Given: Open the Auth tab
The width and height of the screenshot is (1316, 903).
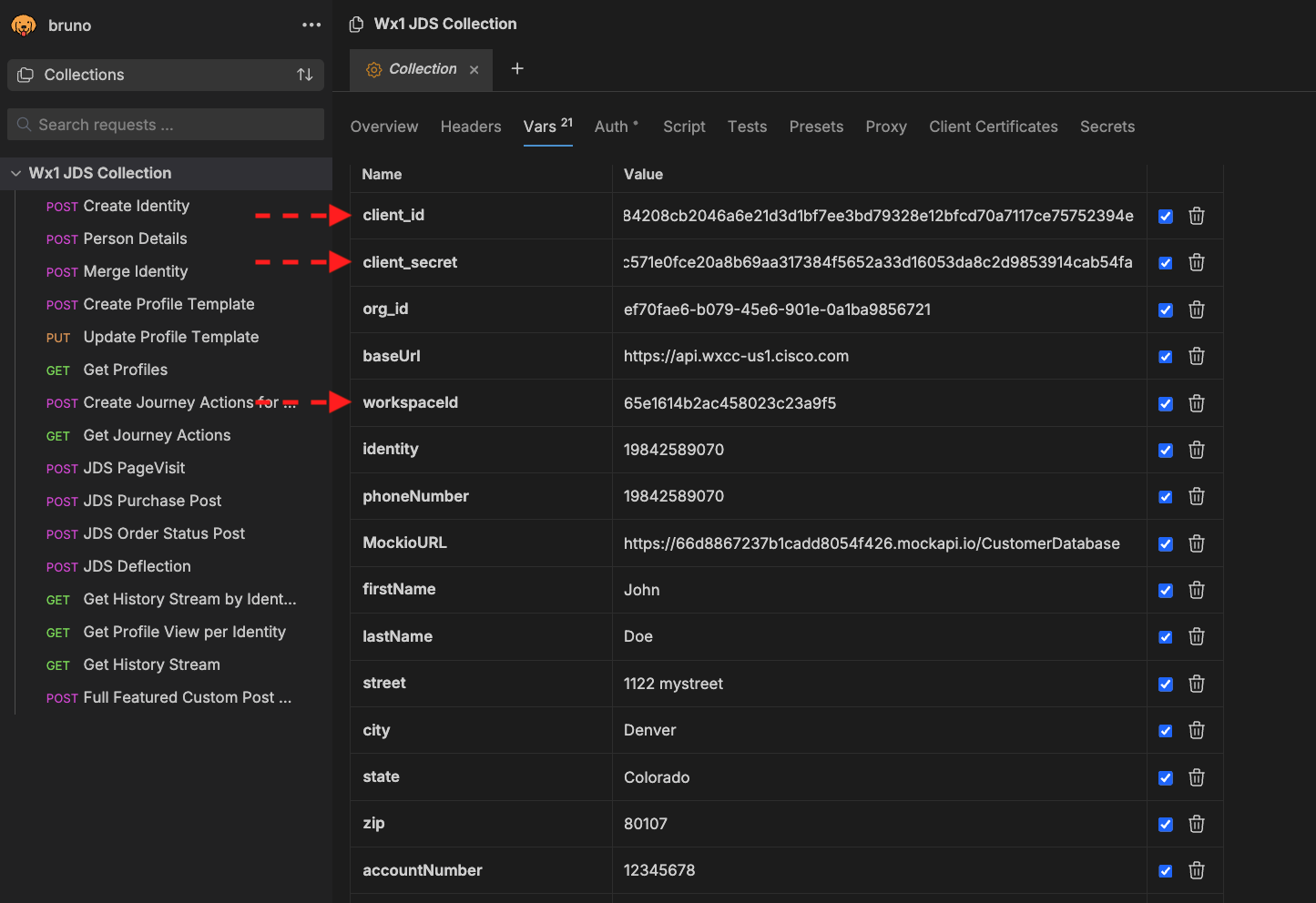Looking at the screenshot, I should (617, 127).
